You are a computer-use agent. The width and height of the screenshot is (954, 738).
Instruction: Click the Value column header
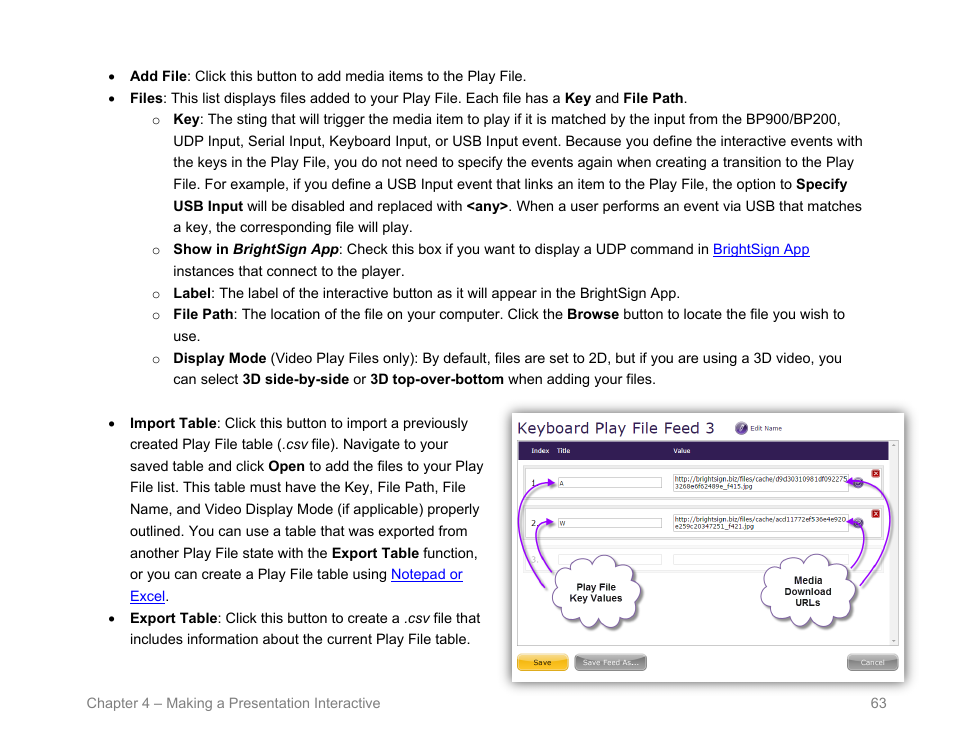[x=681, y=451]
